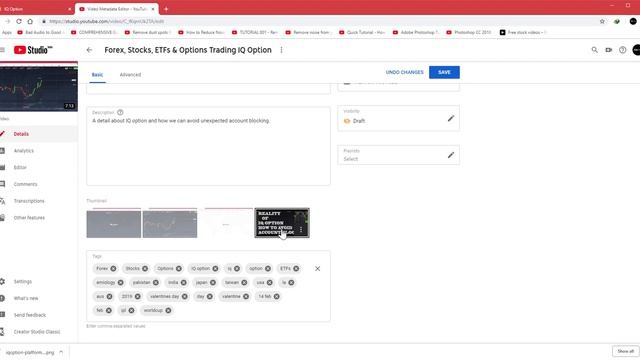The width and height of the screenshot is (640, 360).
Task: Reload the page in the browser
Action: coord(19,21)
